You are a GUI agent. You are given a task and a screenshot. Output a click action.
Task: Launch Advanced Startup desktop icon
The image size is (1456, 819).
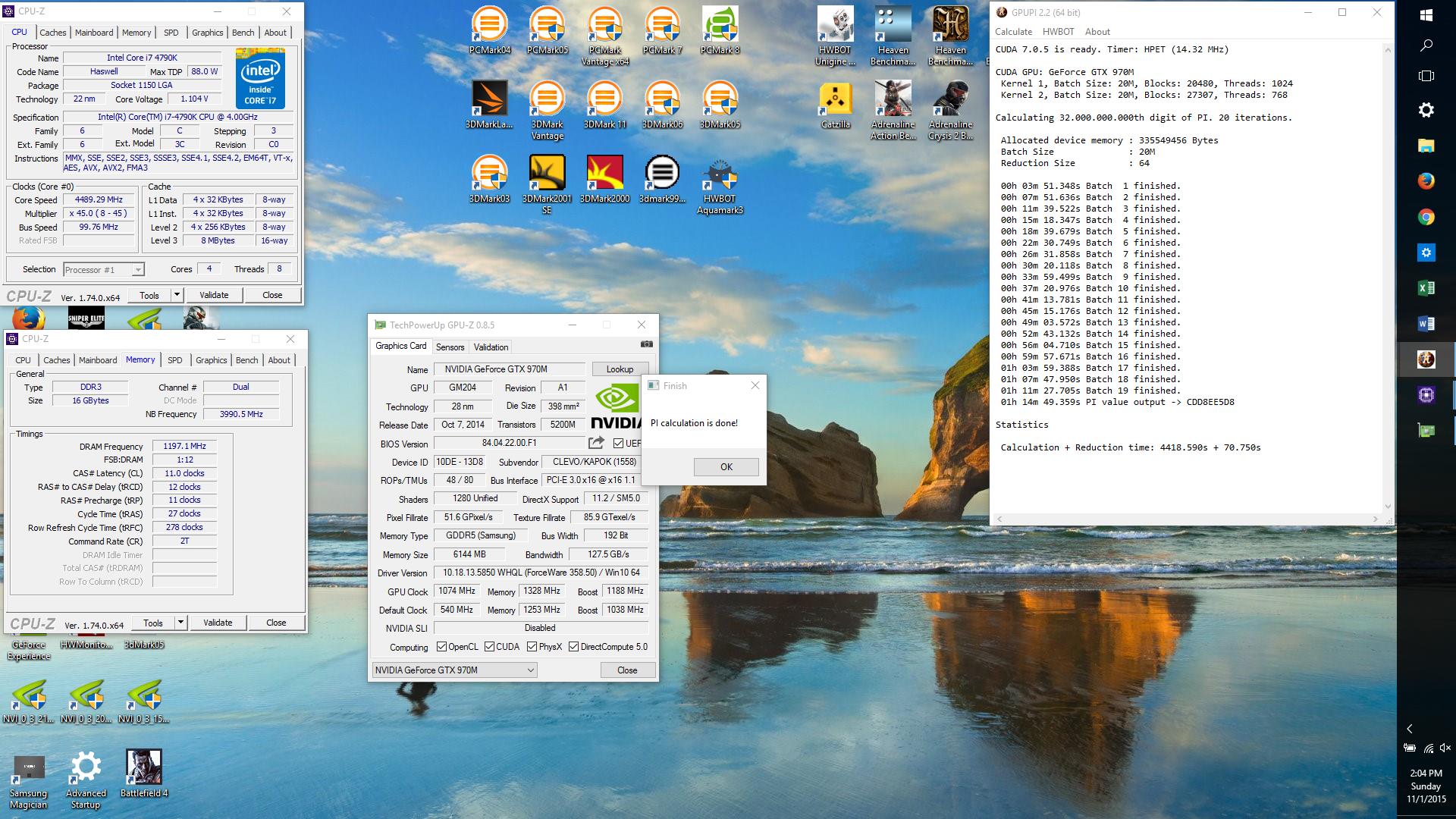pyautogui.click(x=86, y=779)
